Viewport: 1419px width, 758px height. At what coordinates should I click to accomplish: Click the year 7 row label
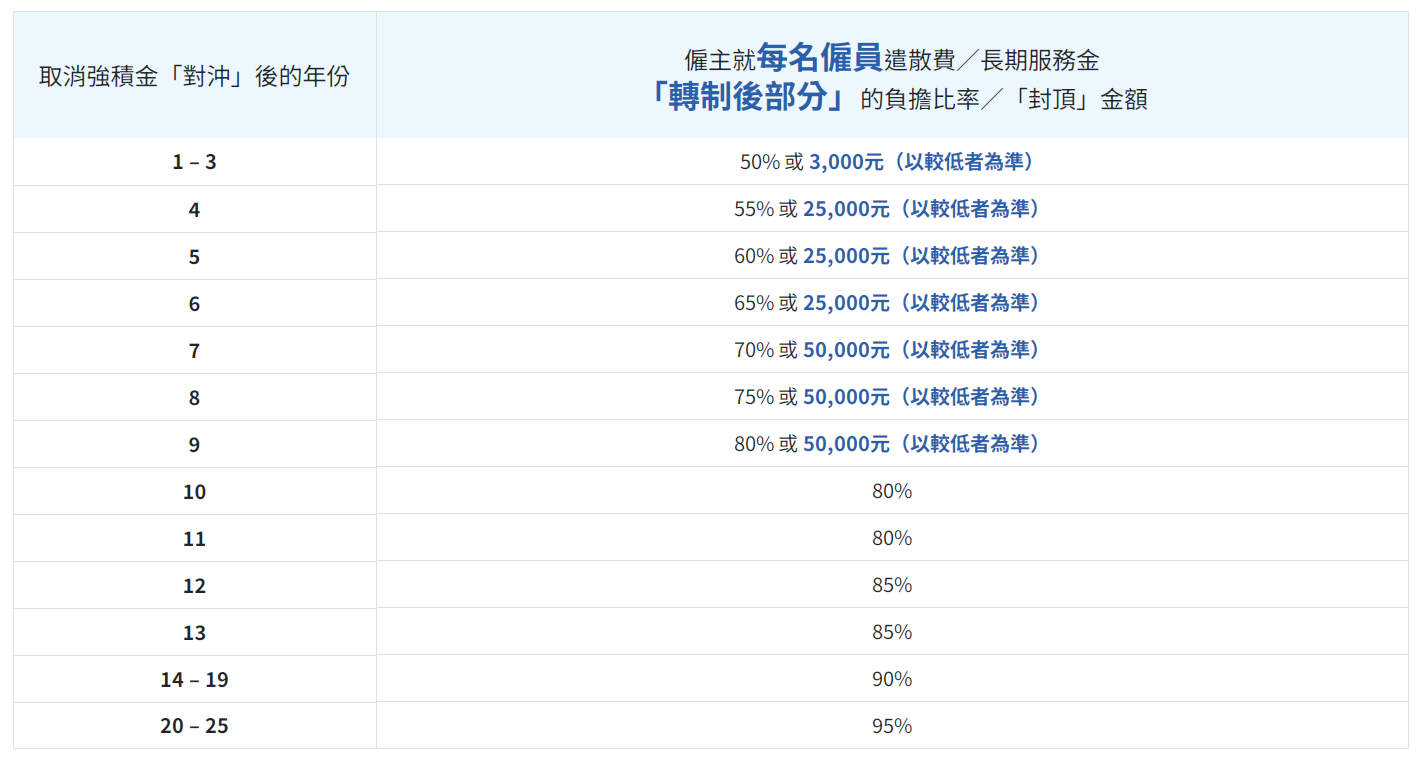pos(194,351)
